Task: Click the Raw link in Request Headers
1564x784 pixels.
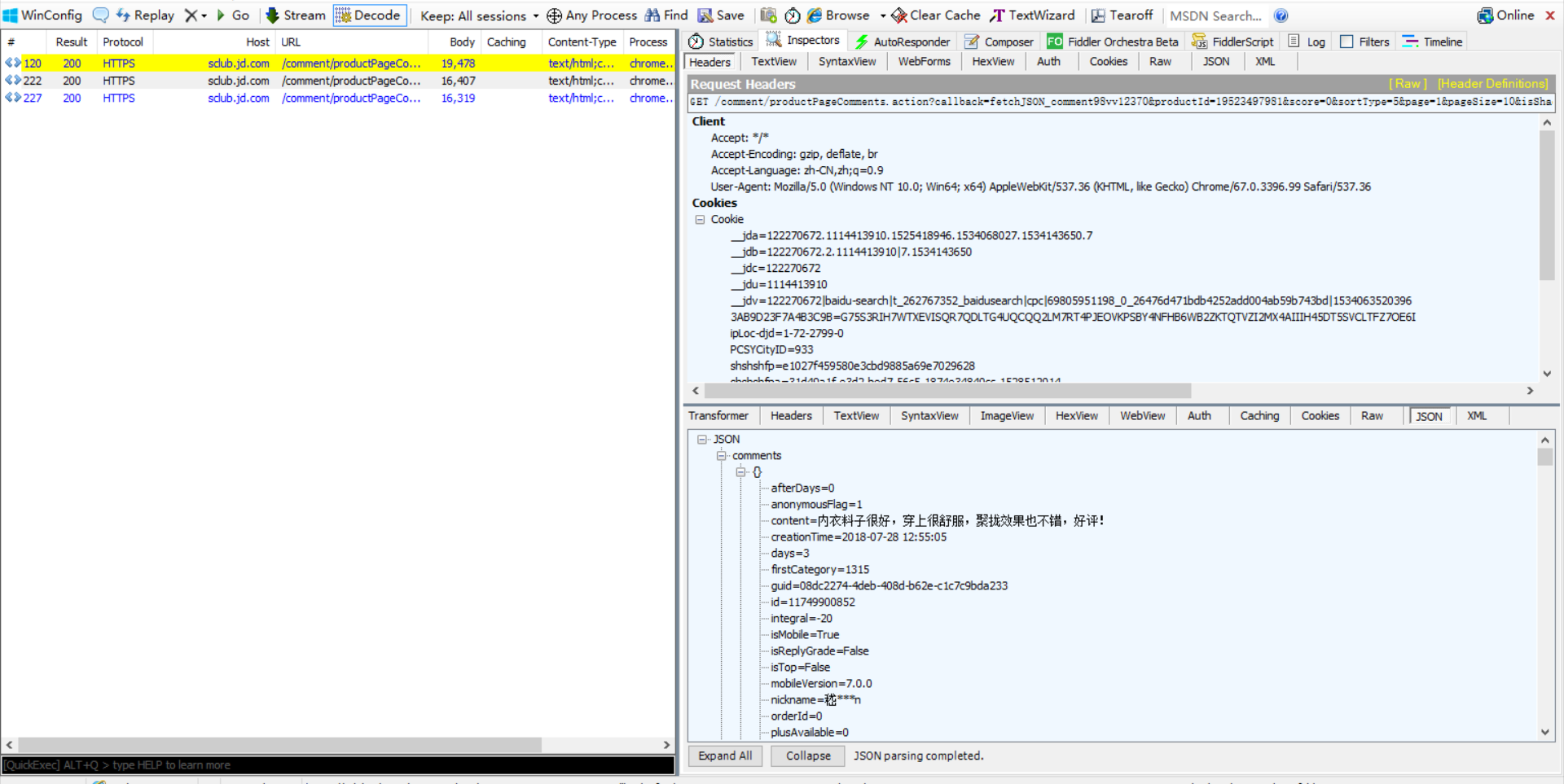Action: coord(1408,84)
